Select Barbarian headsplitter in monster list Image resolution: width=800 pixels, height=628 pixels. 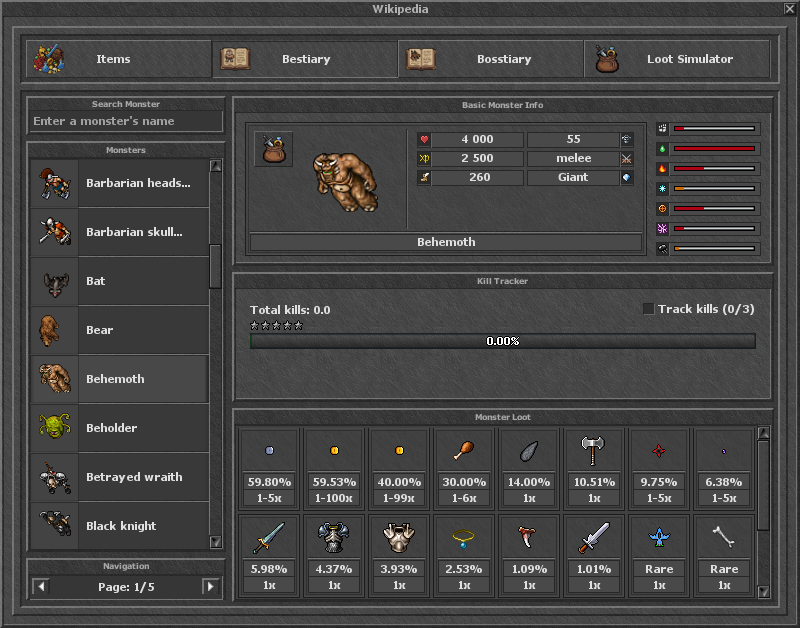tap(119, 183)
